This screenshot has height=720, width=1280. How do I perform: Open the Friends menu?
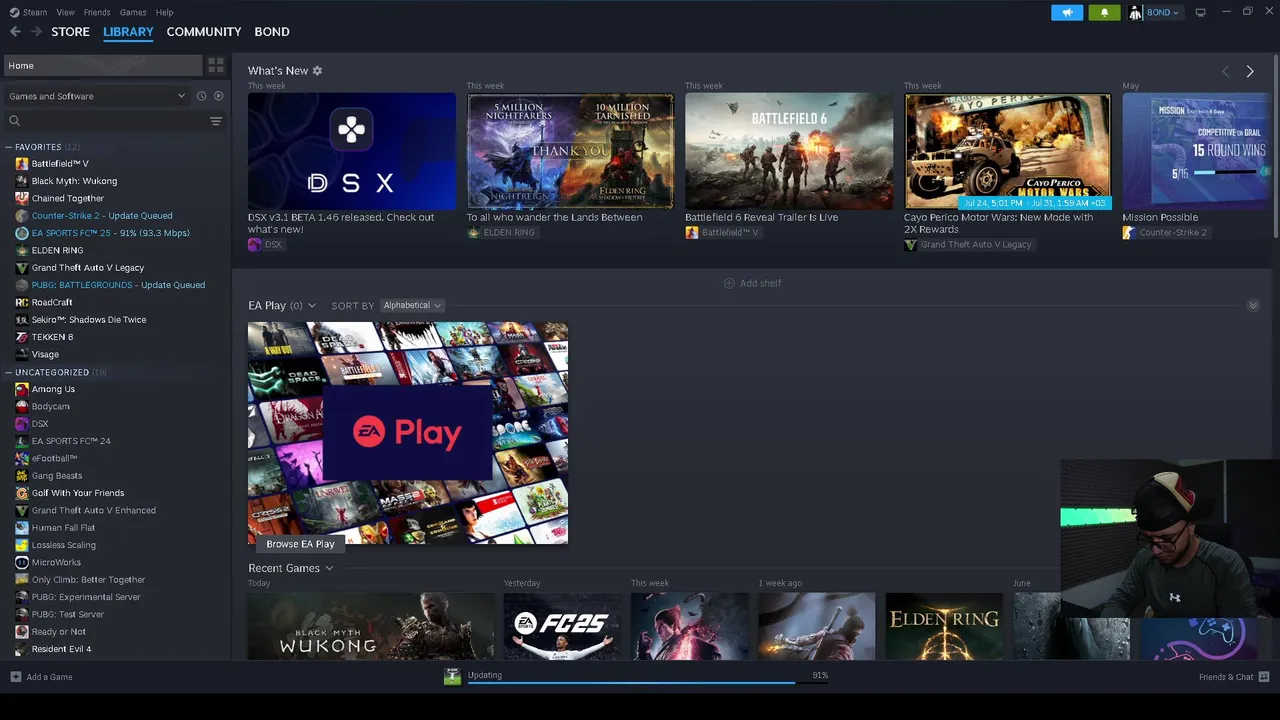tap(97, 12)
